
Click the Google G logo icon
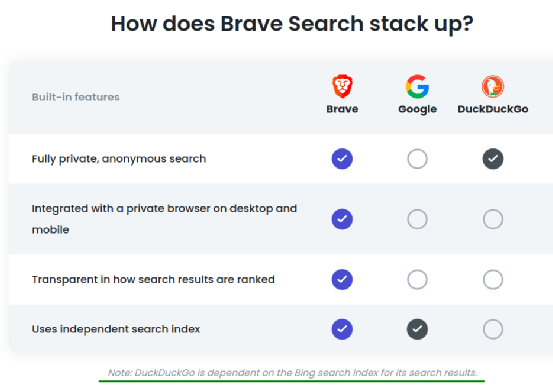coord(417,86)
